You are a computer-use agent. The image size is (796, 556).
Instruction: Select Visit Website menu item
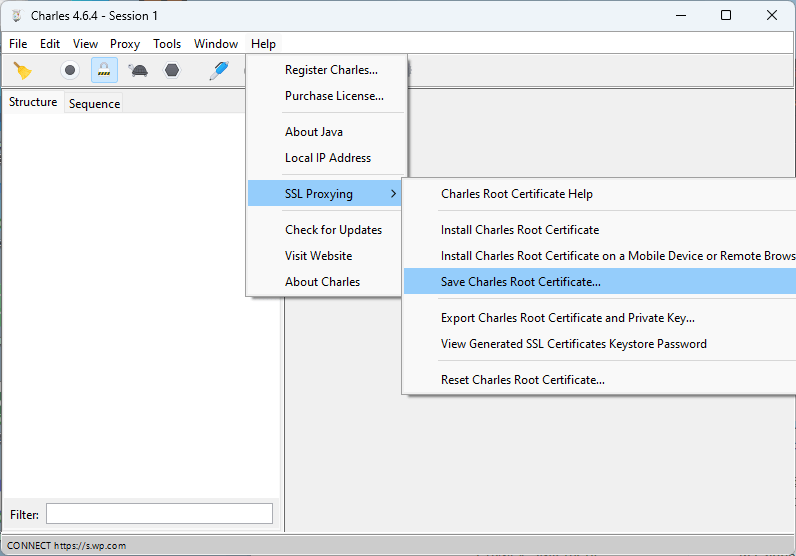327,255
